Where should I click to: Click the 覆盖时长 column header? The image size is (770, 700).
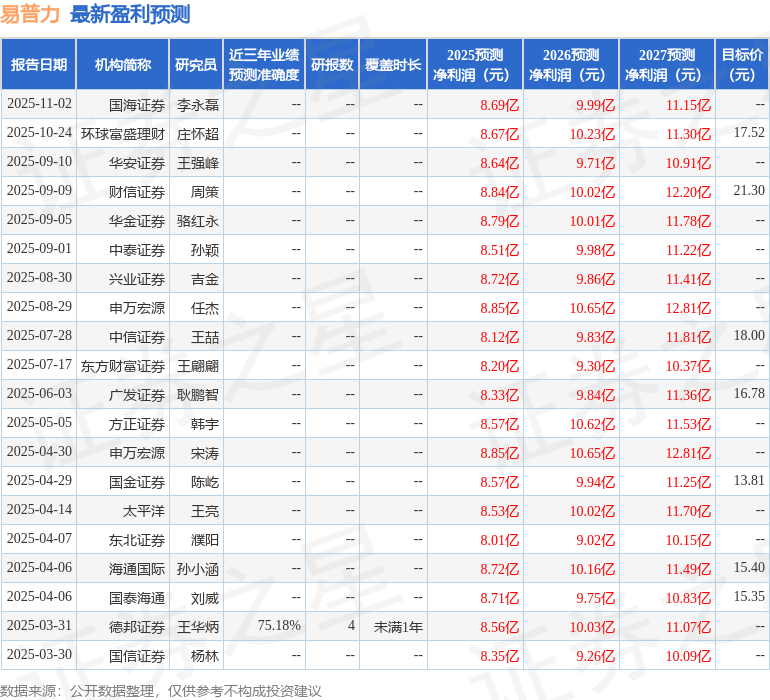[393, 64]
